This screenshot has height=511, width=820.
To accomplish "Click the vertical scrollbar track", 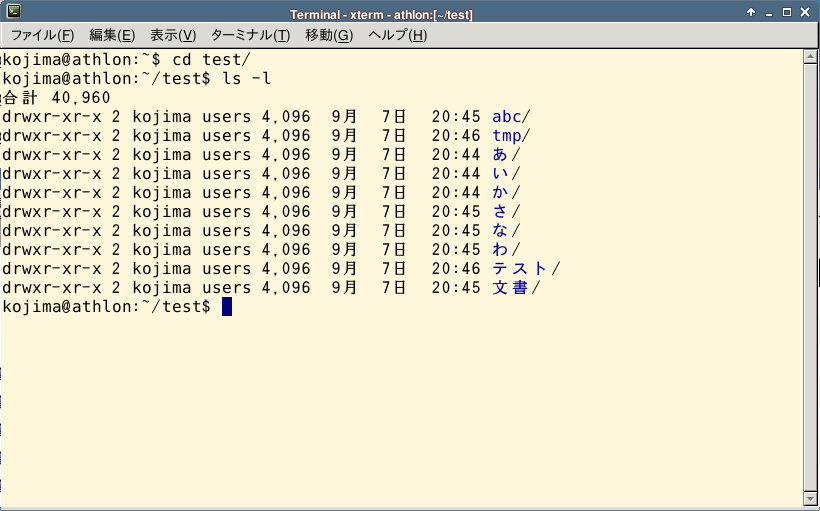I will [x=811, y=277].
